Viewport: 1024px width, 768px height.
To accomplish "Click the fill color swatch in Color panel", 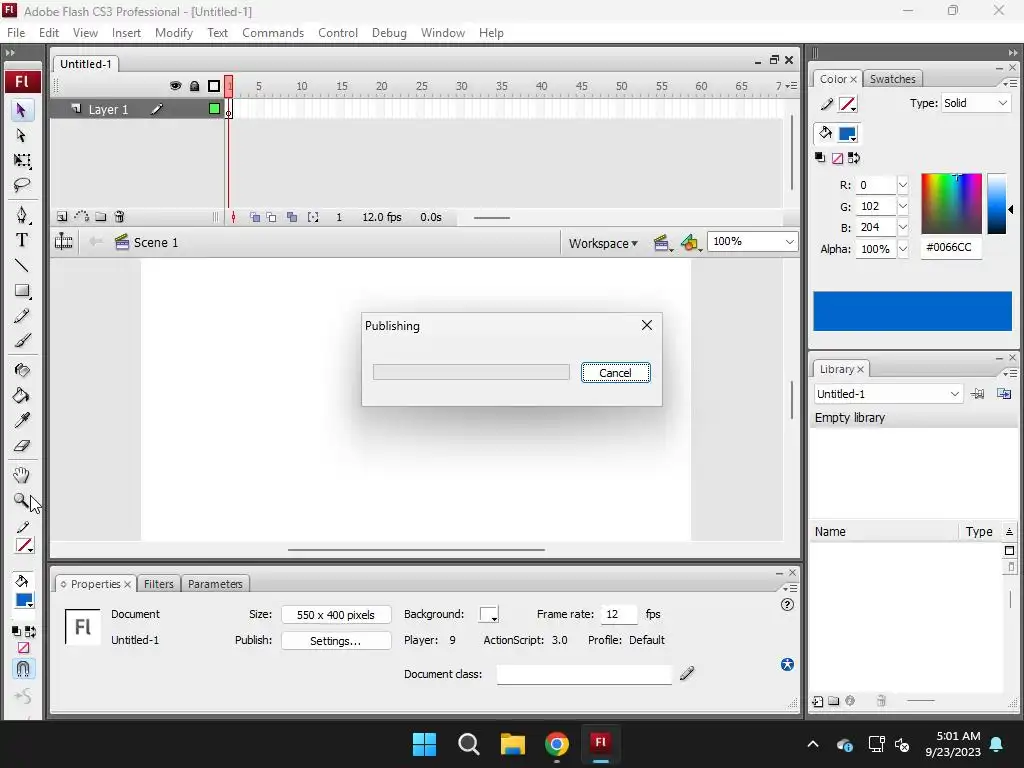I will [x=847, y=134].
